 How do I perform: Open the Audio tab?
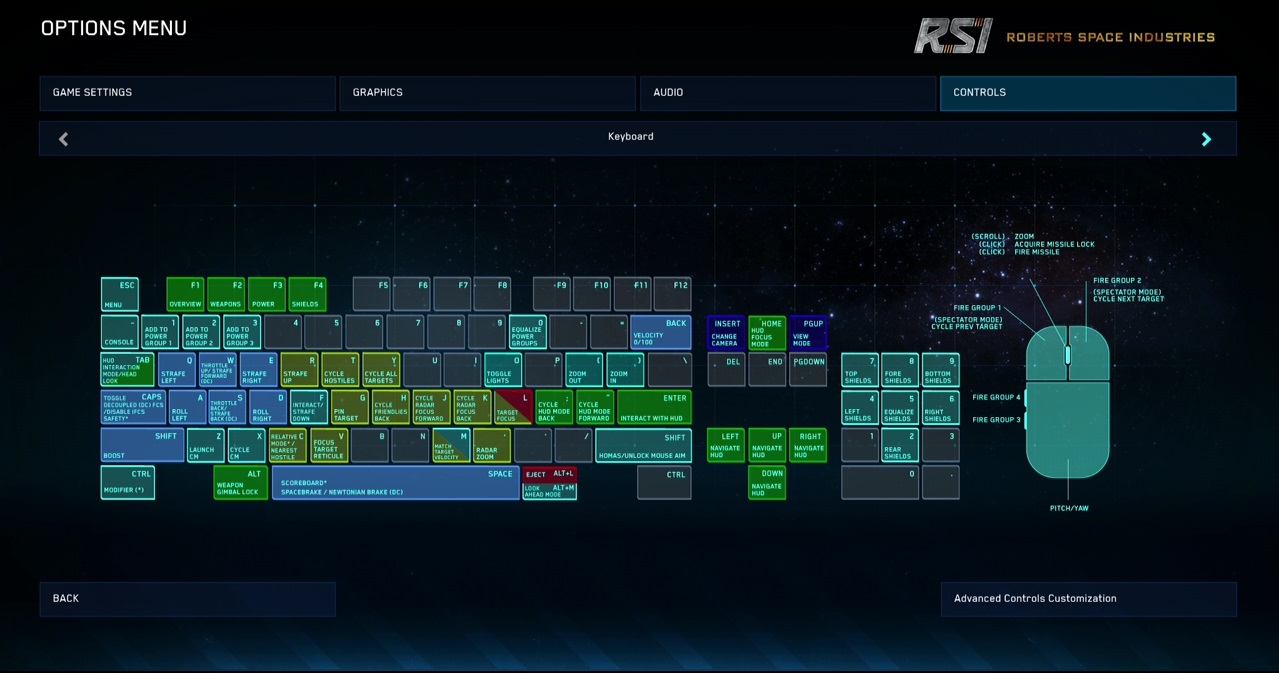coord(787,93)
